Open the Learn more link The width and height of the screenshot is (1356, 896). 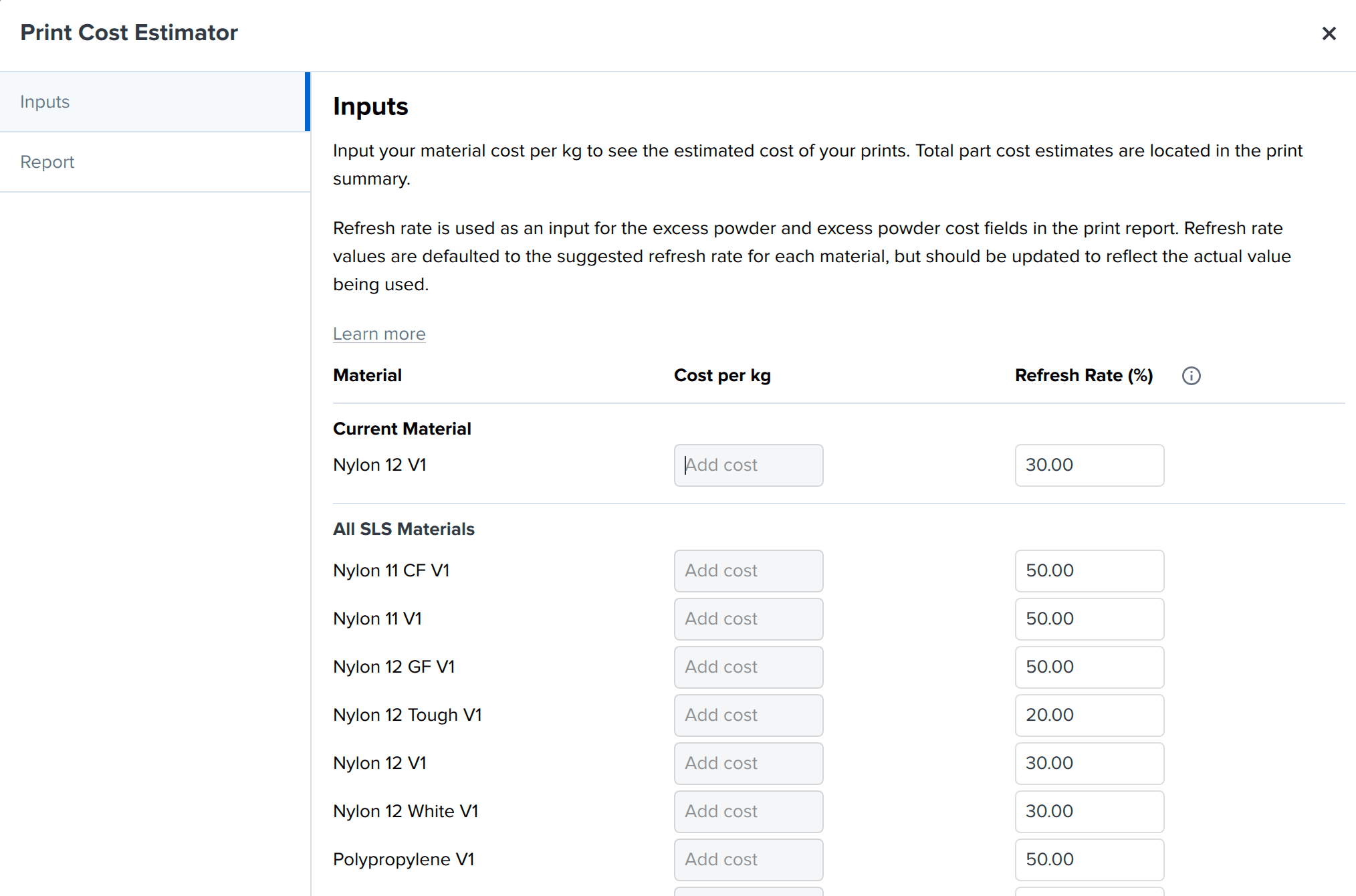(x=379, y=334)
